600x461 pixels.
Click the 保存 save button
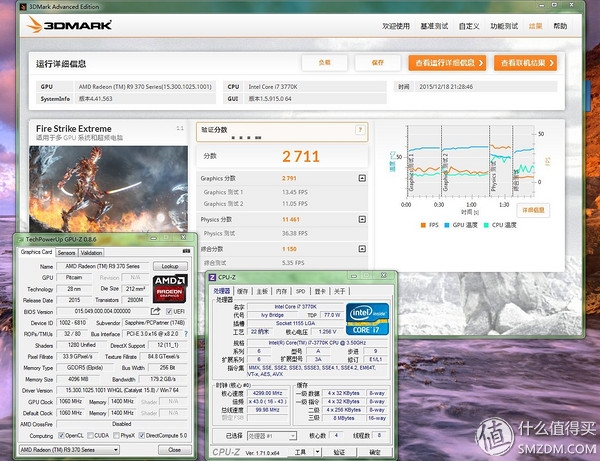[378, 63]
